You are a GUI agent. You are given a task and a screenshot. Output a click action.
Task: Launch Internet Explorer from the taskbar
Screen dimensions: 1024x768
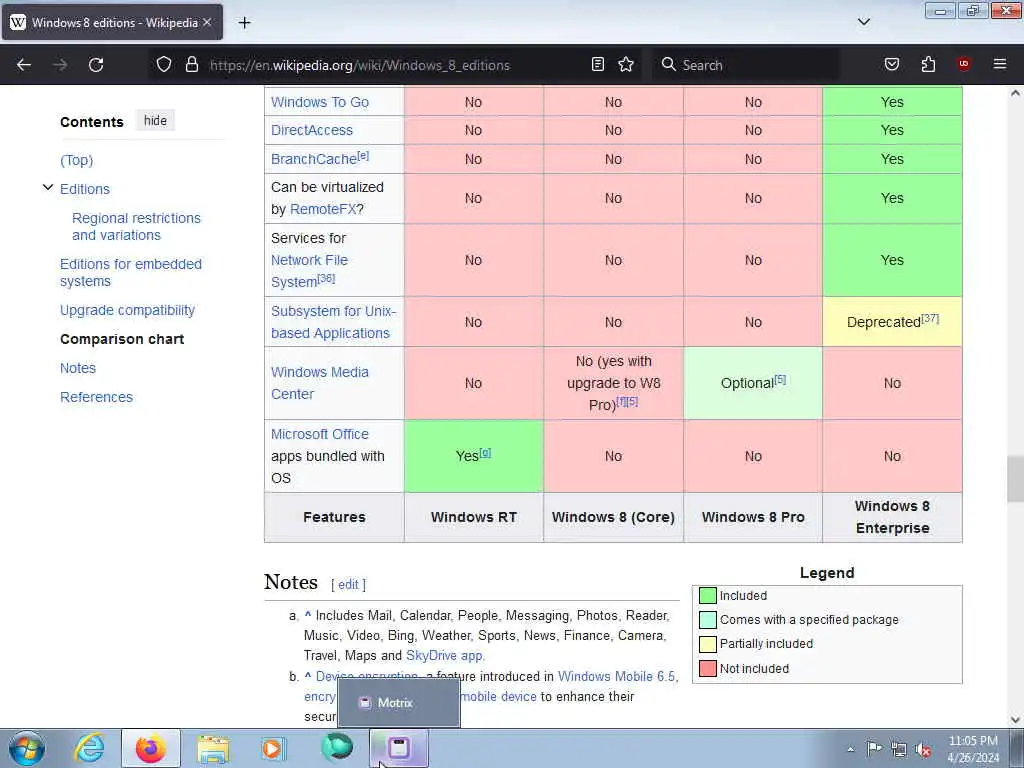pos(89,748)
